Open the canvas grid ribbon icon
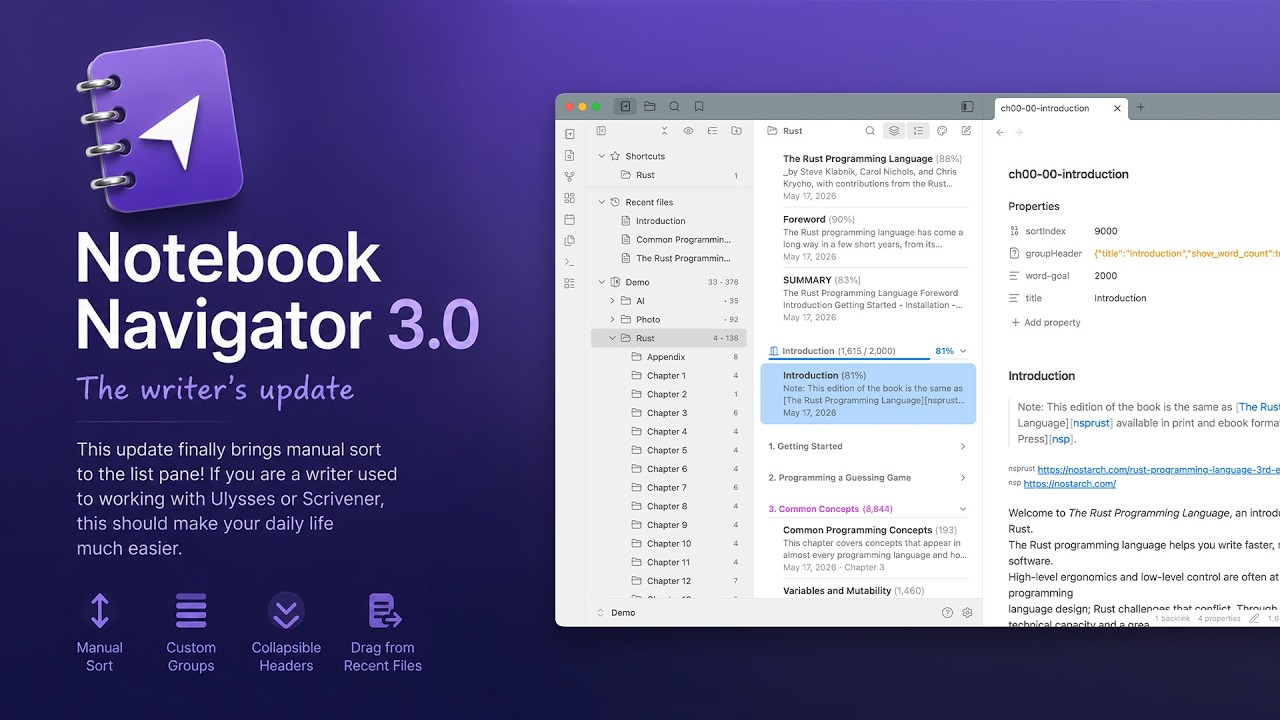This screenshot has width=1280, height=720. pos(569,198)
